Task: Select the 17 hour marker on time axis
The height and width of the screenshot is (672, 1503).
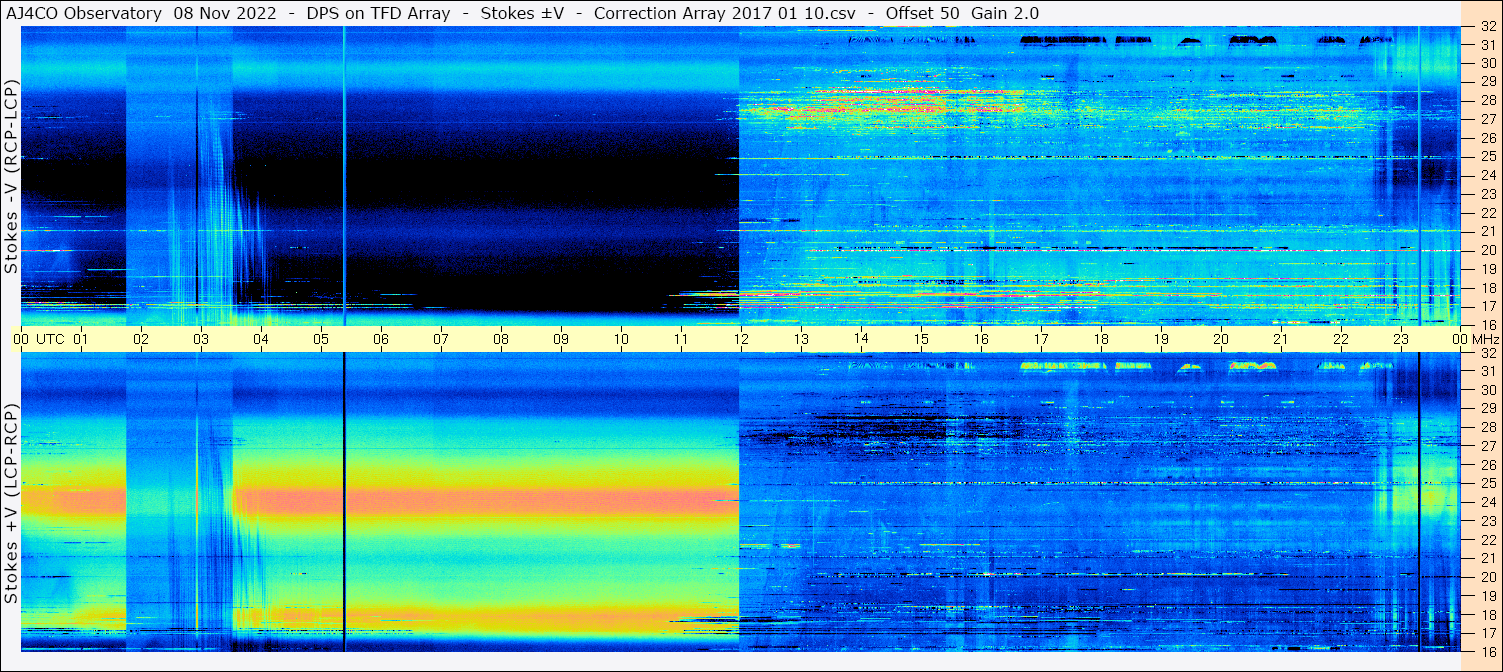Action: tap(1041, 339)
